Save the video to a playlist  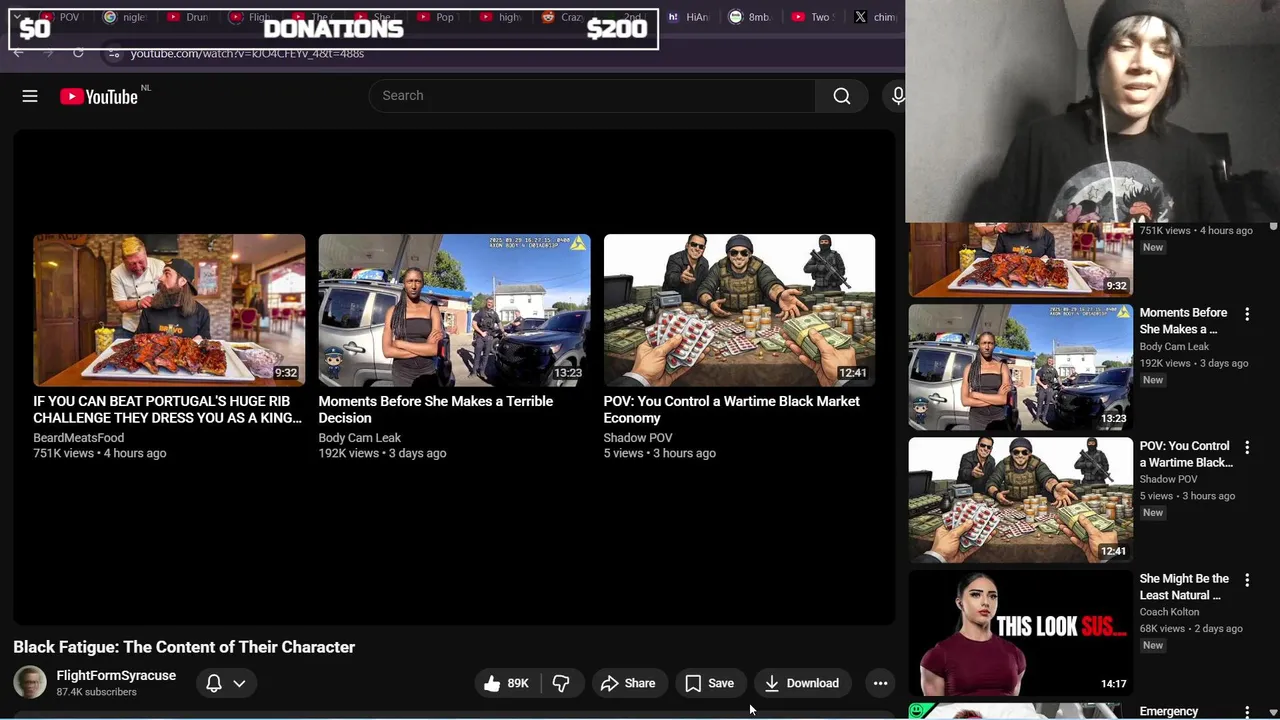point(710,684)
